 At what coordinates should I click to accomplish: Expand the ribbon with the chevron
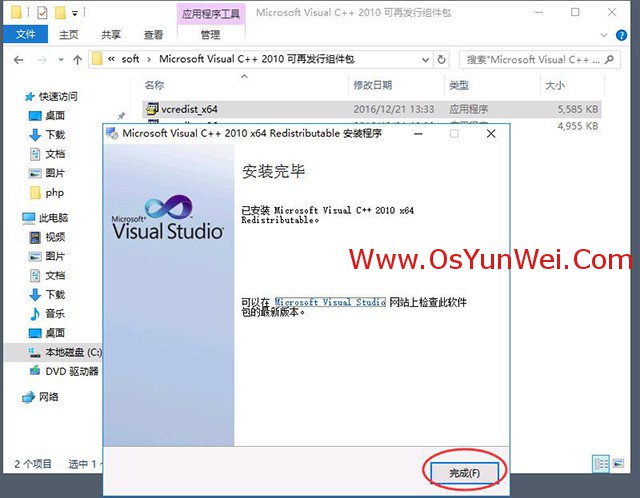[604, 35]
